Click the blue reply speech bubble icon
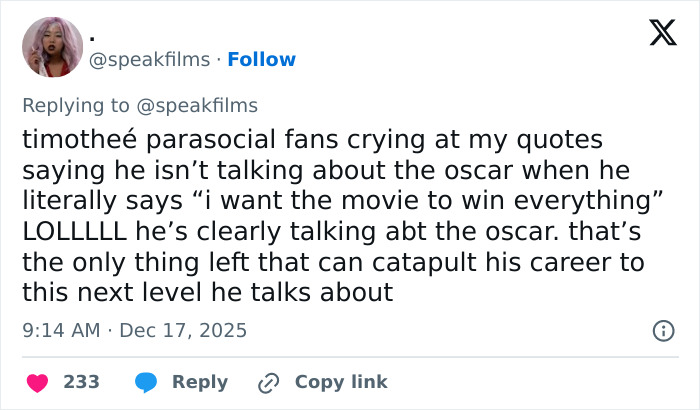700x410 pixels. click(x=147, y=382)
